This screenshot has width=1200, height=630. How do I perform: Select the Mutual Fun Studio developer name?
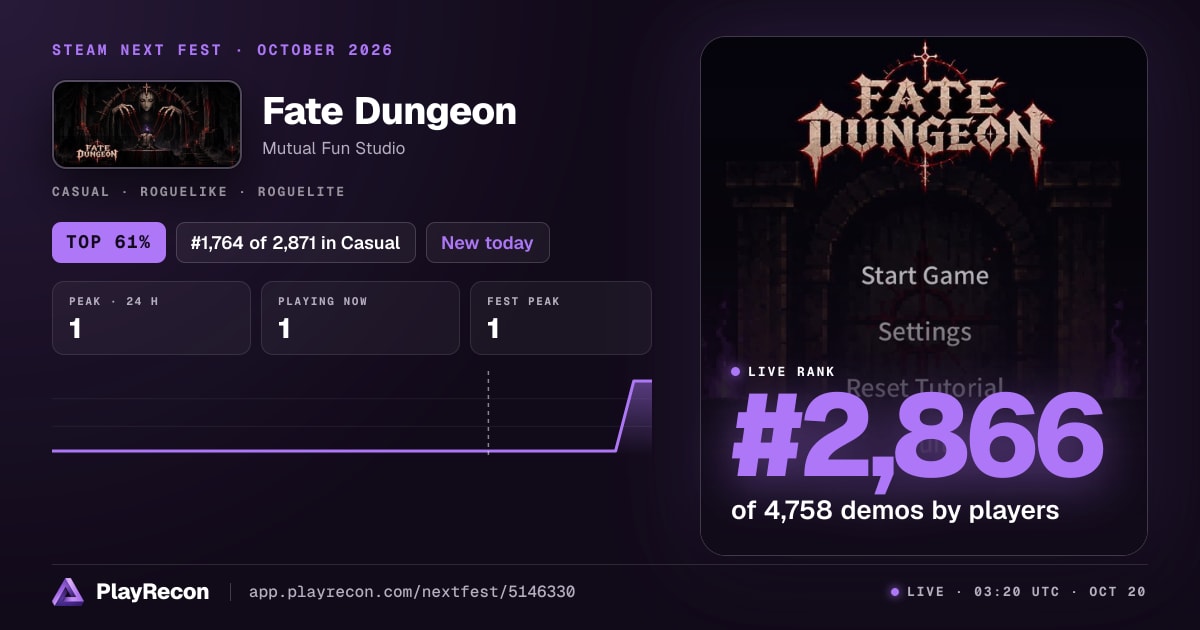333,148
